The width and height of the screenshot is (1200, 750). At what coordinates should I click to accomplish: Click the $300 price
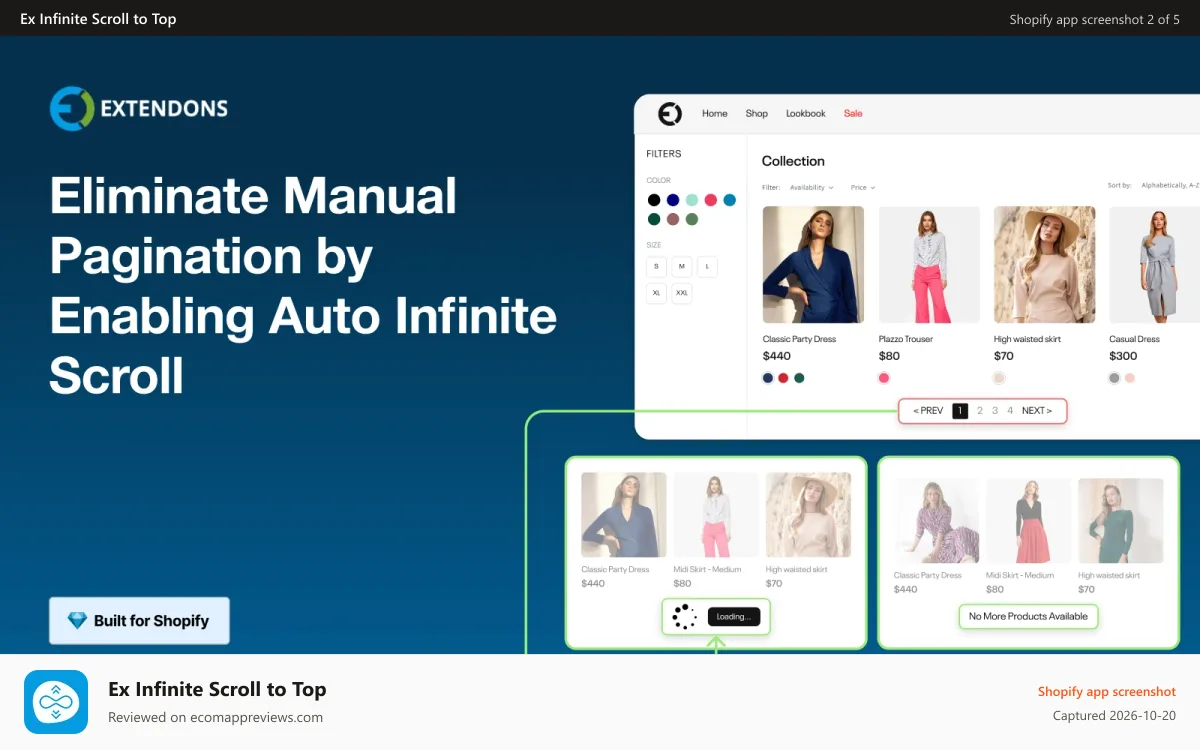point(1123,356)
